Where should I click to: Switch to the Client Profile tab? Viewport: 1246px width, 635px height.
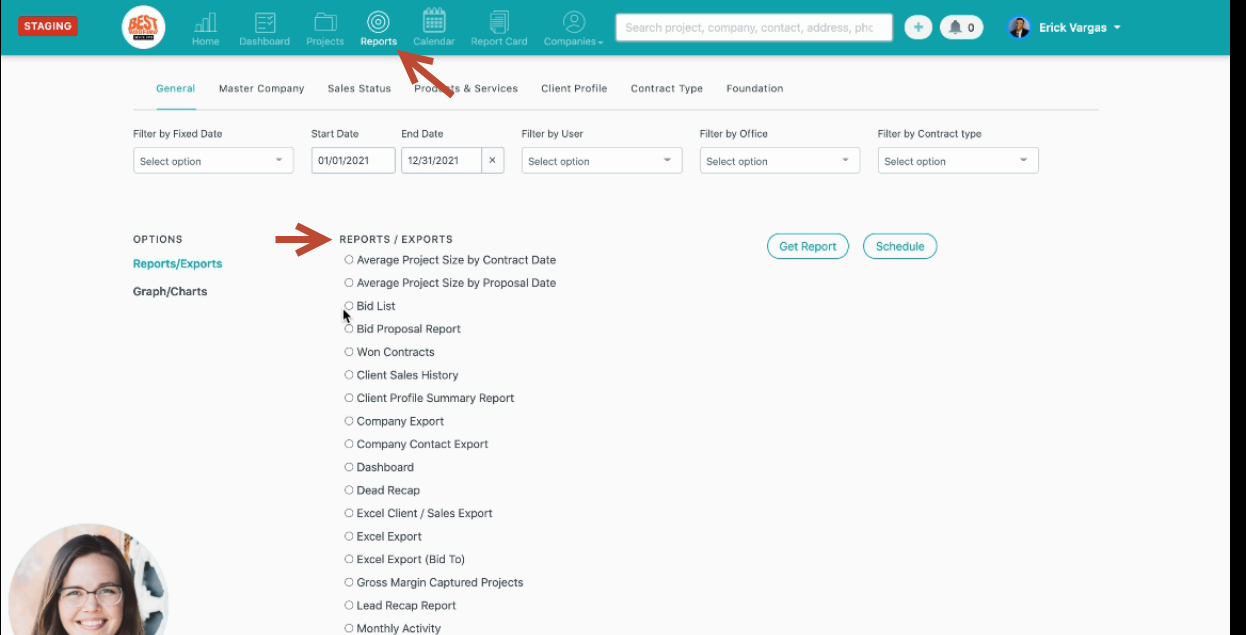574,88
